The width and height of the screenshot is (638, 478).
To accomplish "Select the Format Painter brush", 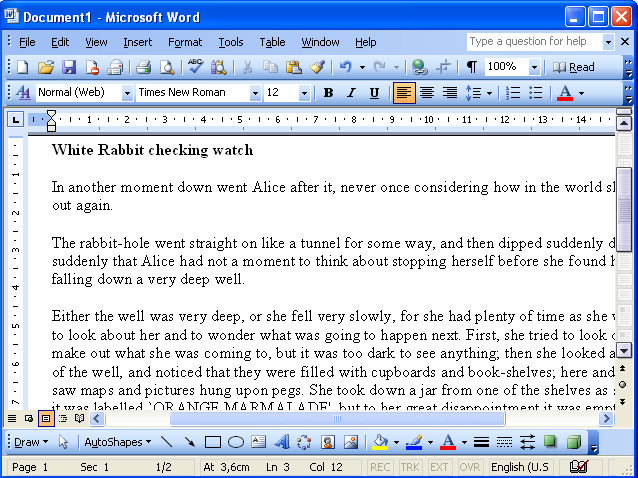I will pyautogui.click(x=317, y=67).
